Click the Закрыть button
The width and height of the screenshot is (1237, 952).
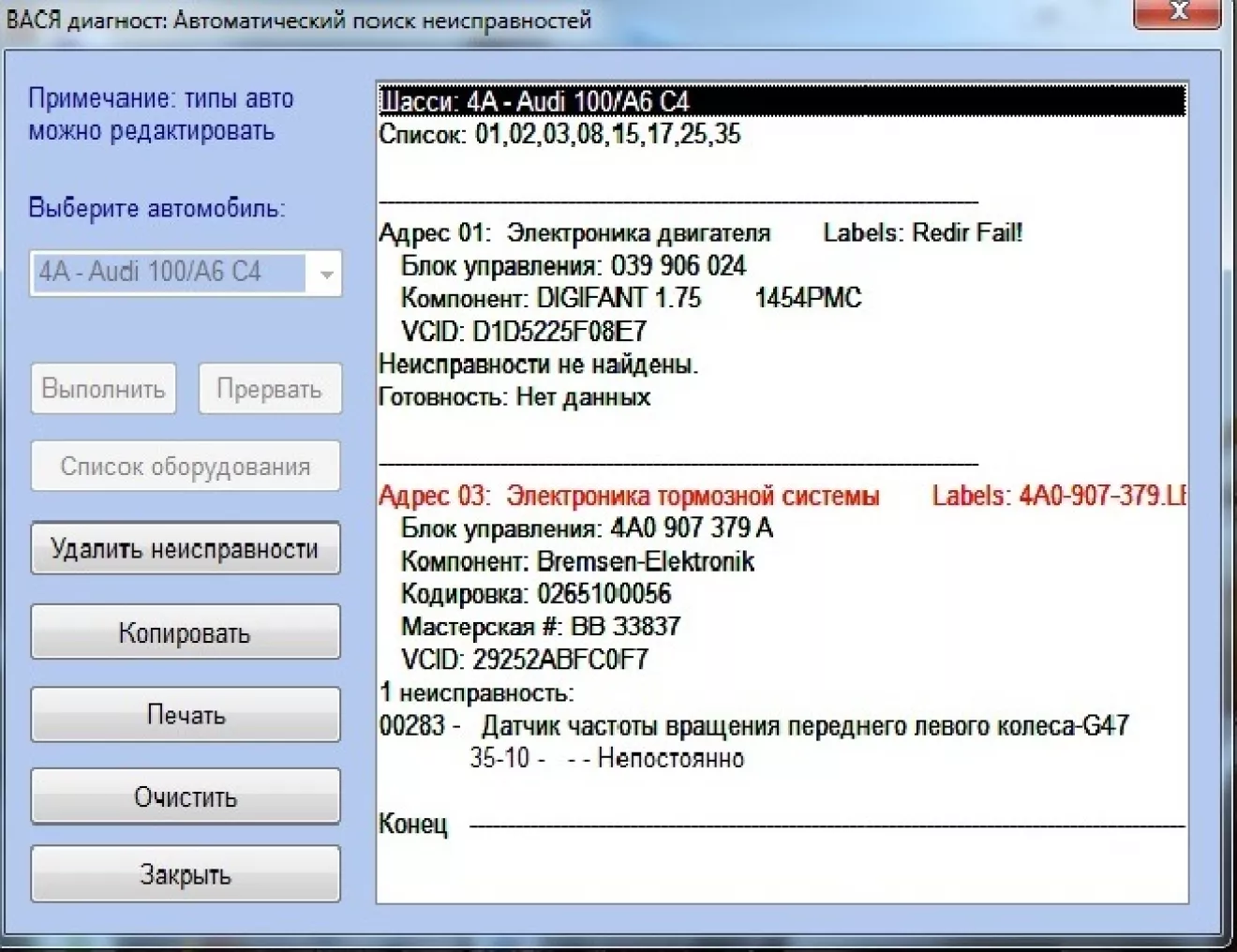tap(186, 874)
